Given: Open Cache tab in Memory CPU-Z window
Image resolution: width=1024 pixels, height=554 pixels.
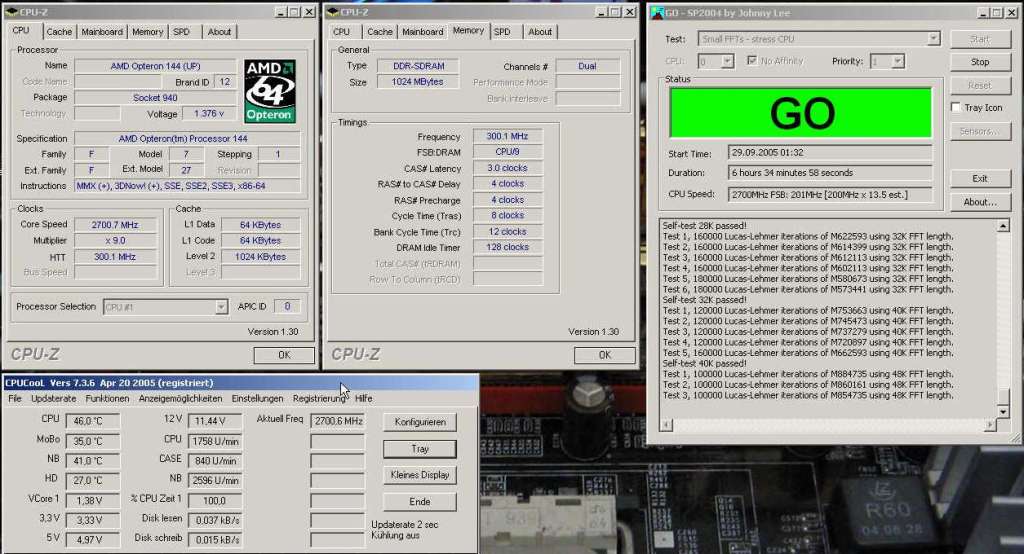Looking at the screenshot, I should 379,31.
